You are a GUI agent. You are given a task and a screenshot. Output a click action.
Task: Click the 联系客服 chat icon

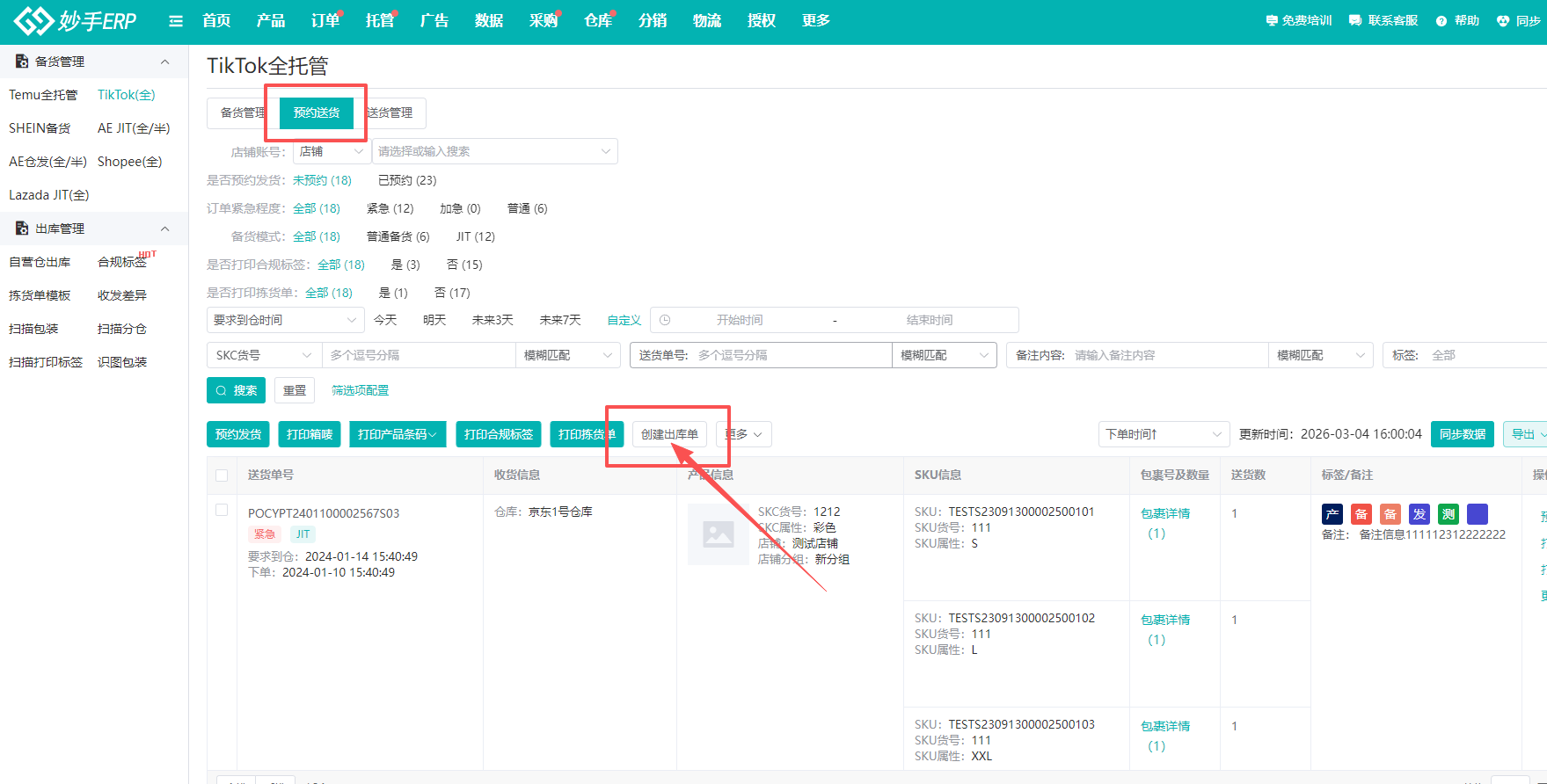(1355, 21)
